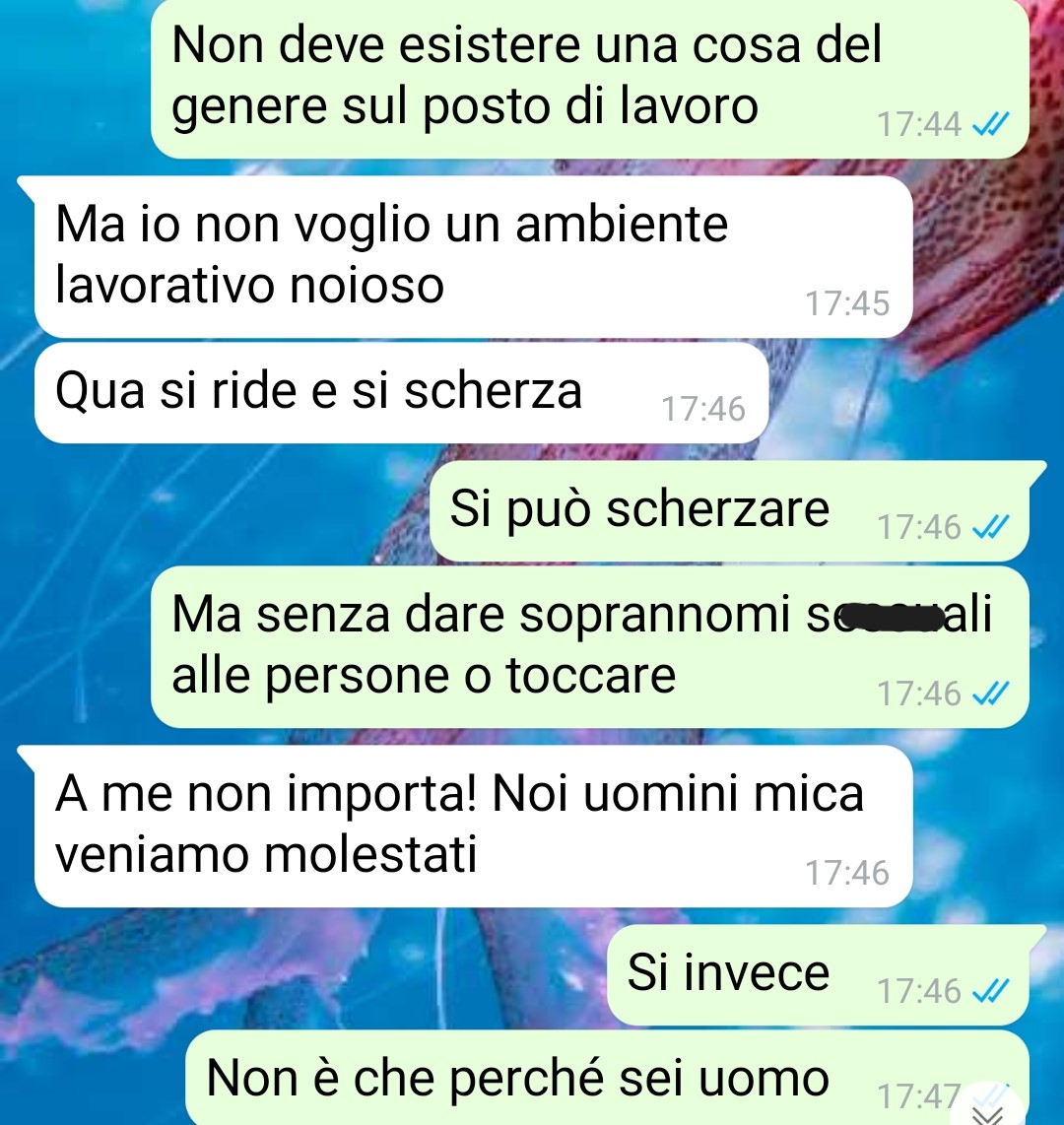Tap double ticks on 'soprannomi' message
Image resolution: width=1064 pixels, height=1125 pixels.
tap(990, 694)
